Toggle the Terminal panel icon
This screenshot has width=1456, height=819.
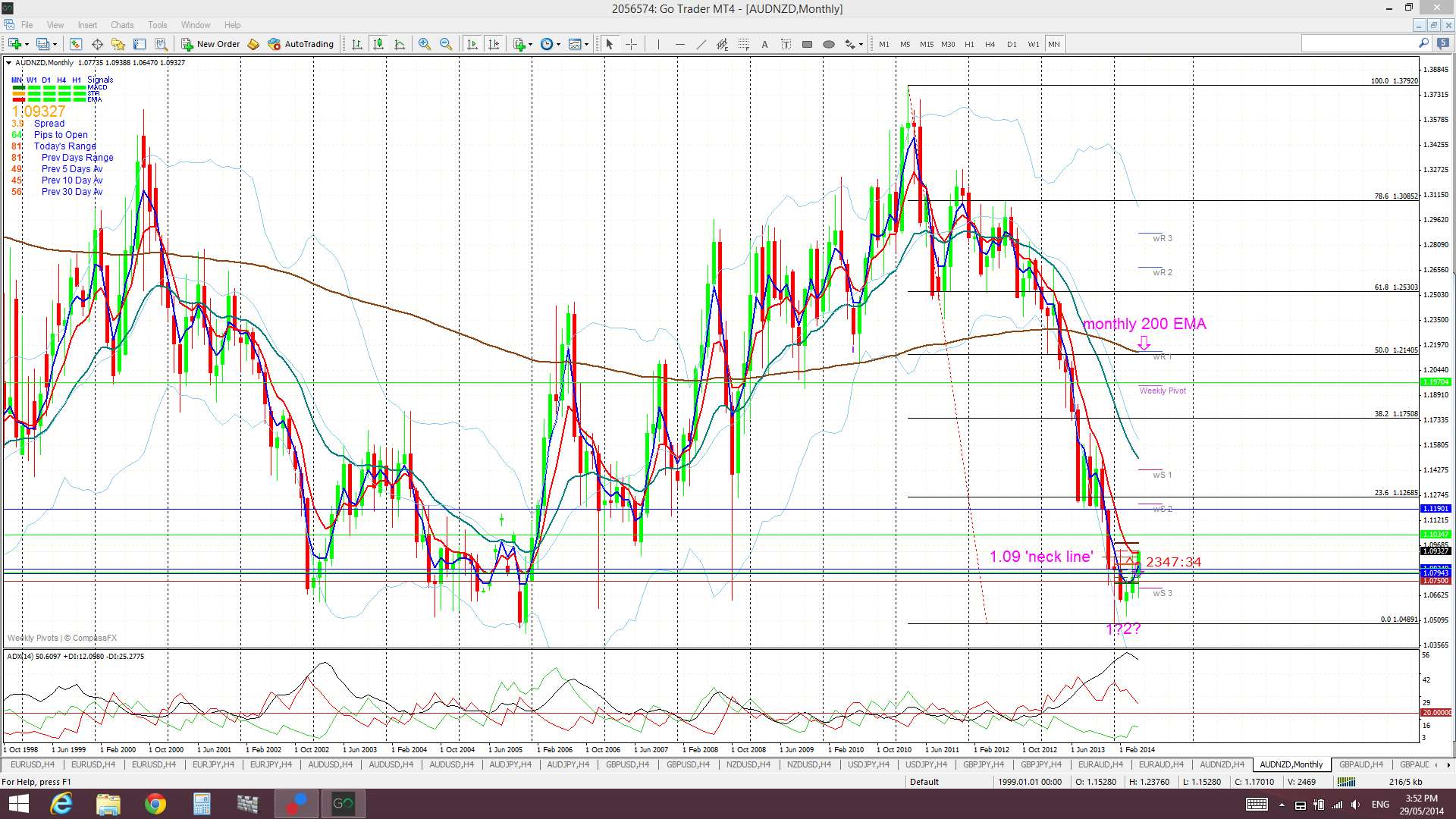coord(140,44)
